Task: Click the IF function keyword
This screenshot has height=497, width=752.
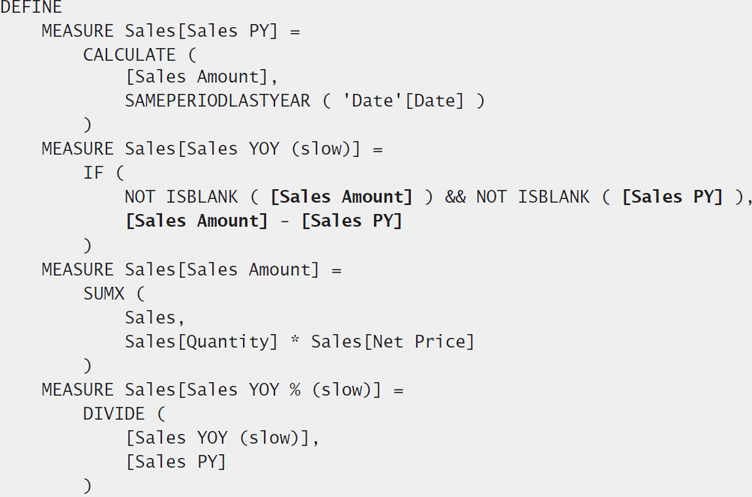Action: point(93,173)
